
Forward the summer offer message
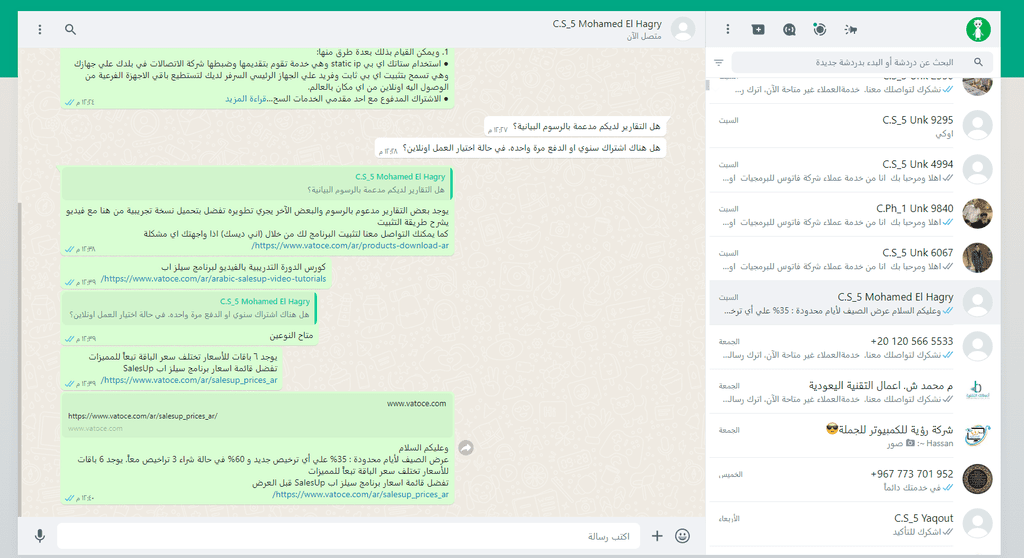tap(466, 448)
